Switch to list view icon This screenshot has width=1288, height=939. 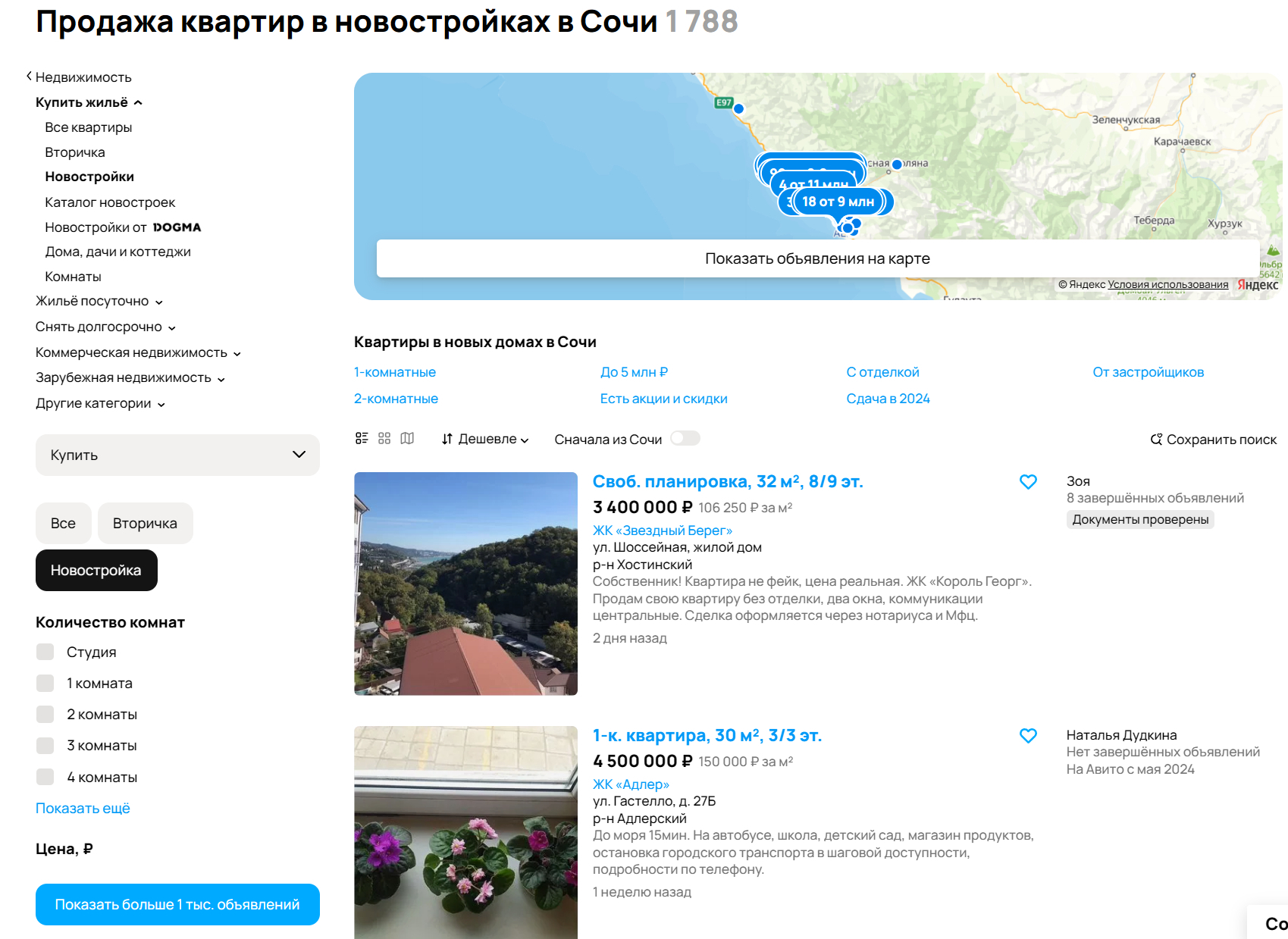pos(362,438)
